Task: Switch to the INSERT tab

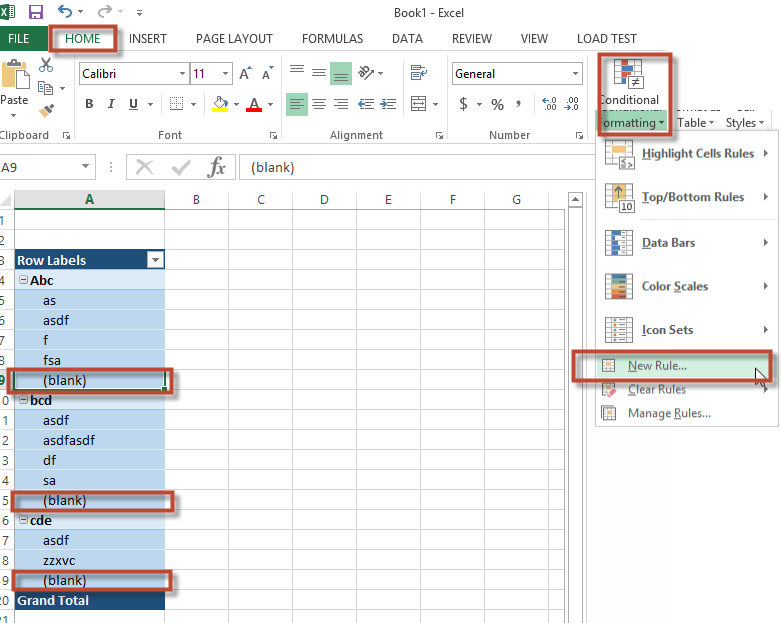Action: point(147,39)
